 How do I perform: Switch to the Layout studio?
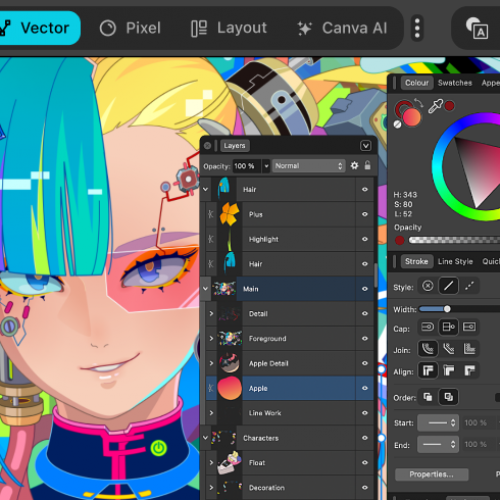click(x=229, y=28)
